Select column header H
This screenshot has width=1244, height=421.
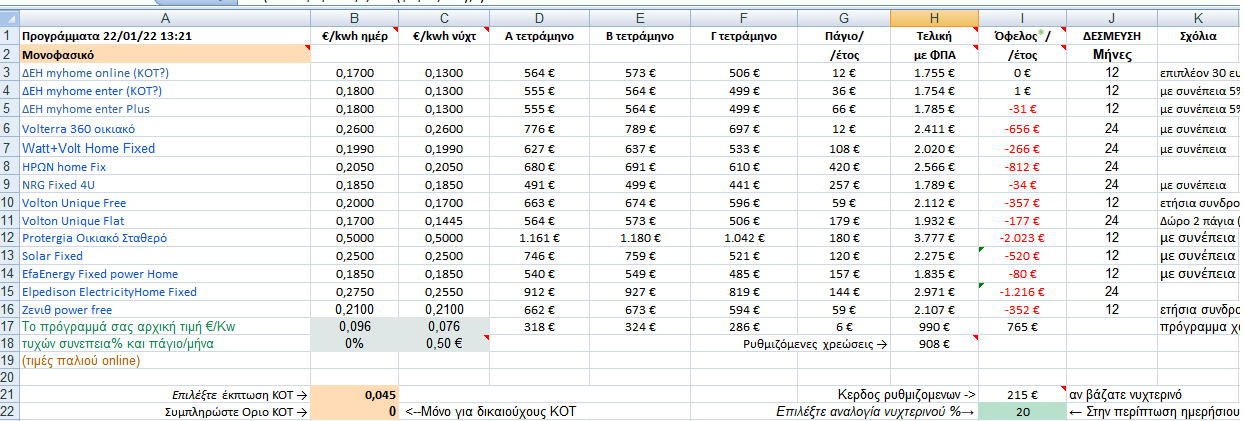click(933, 17)
